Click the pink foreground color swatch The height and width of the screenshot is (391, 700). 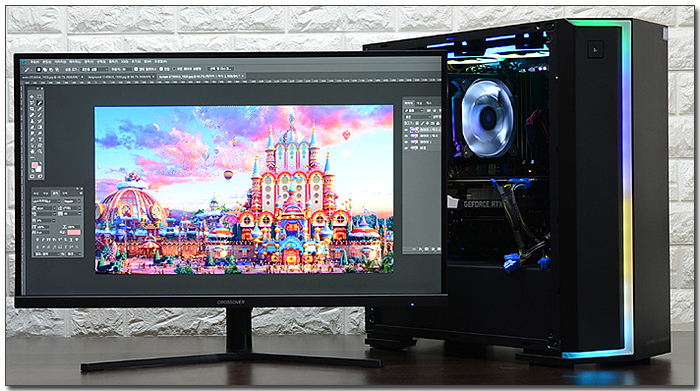click(x=34, y=165)
